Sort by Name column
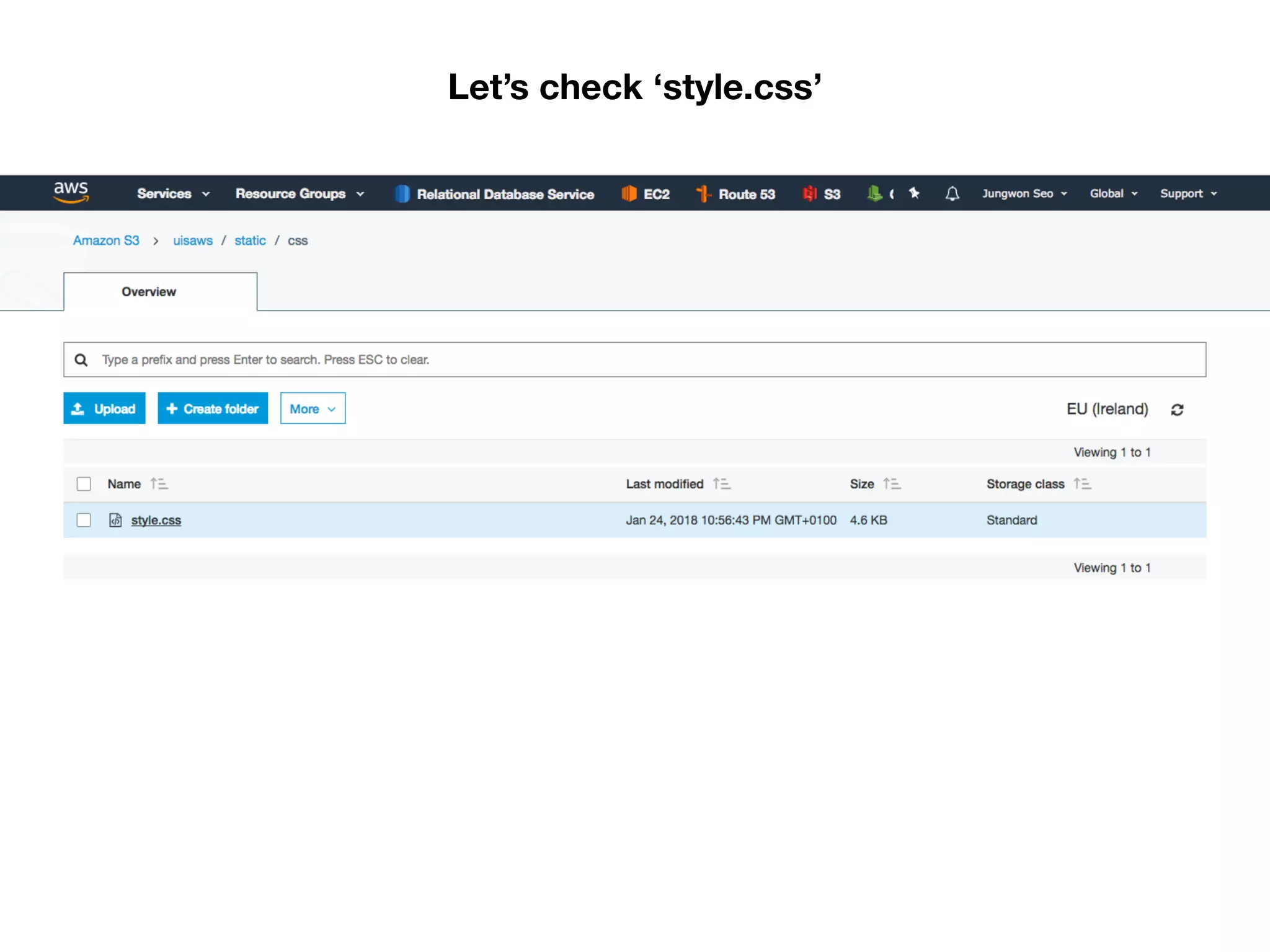 [159, 484]
